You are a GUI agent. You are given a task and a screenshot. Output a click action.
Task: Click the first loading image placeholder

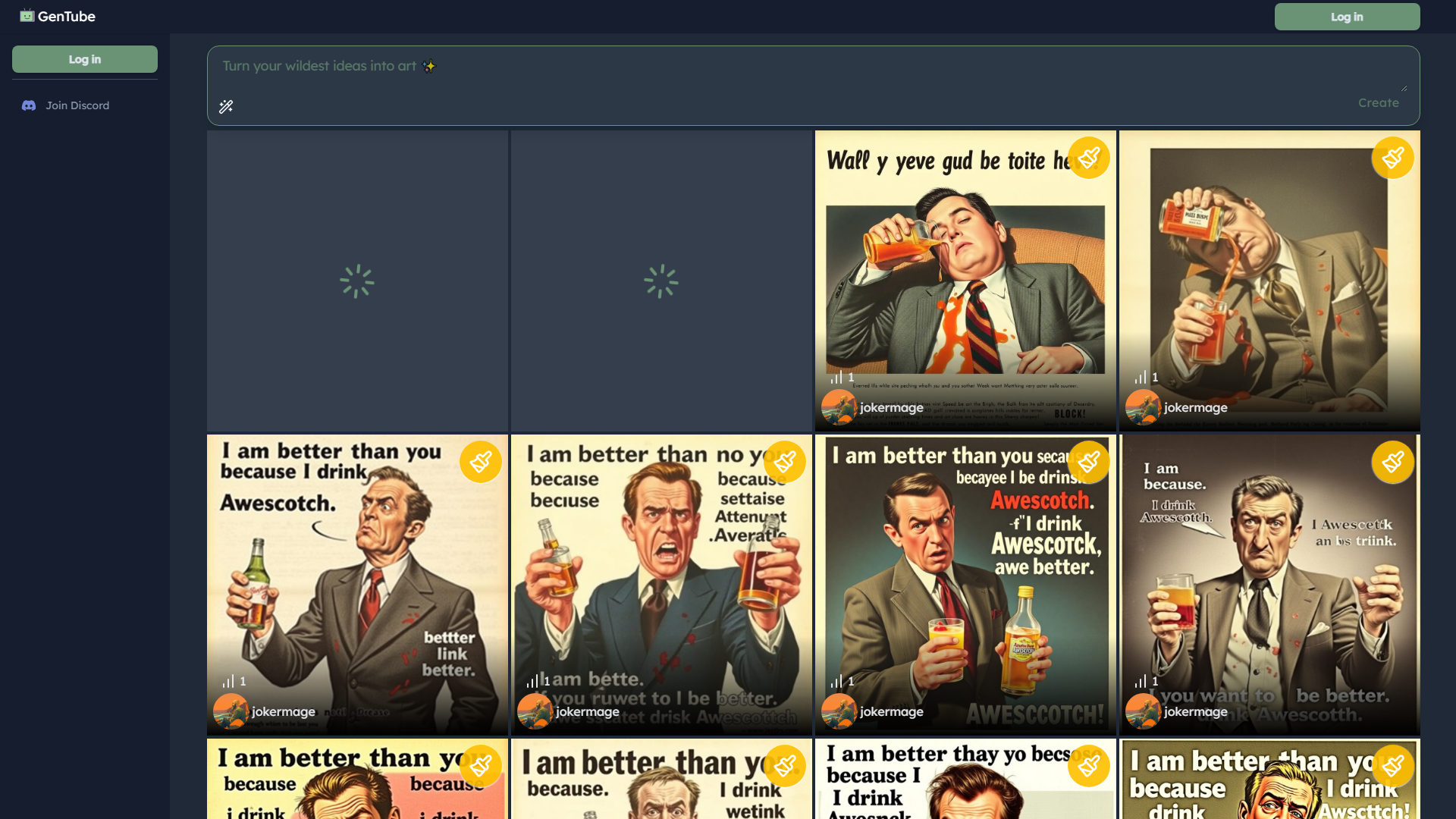(x=357, y=281)
